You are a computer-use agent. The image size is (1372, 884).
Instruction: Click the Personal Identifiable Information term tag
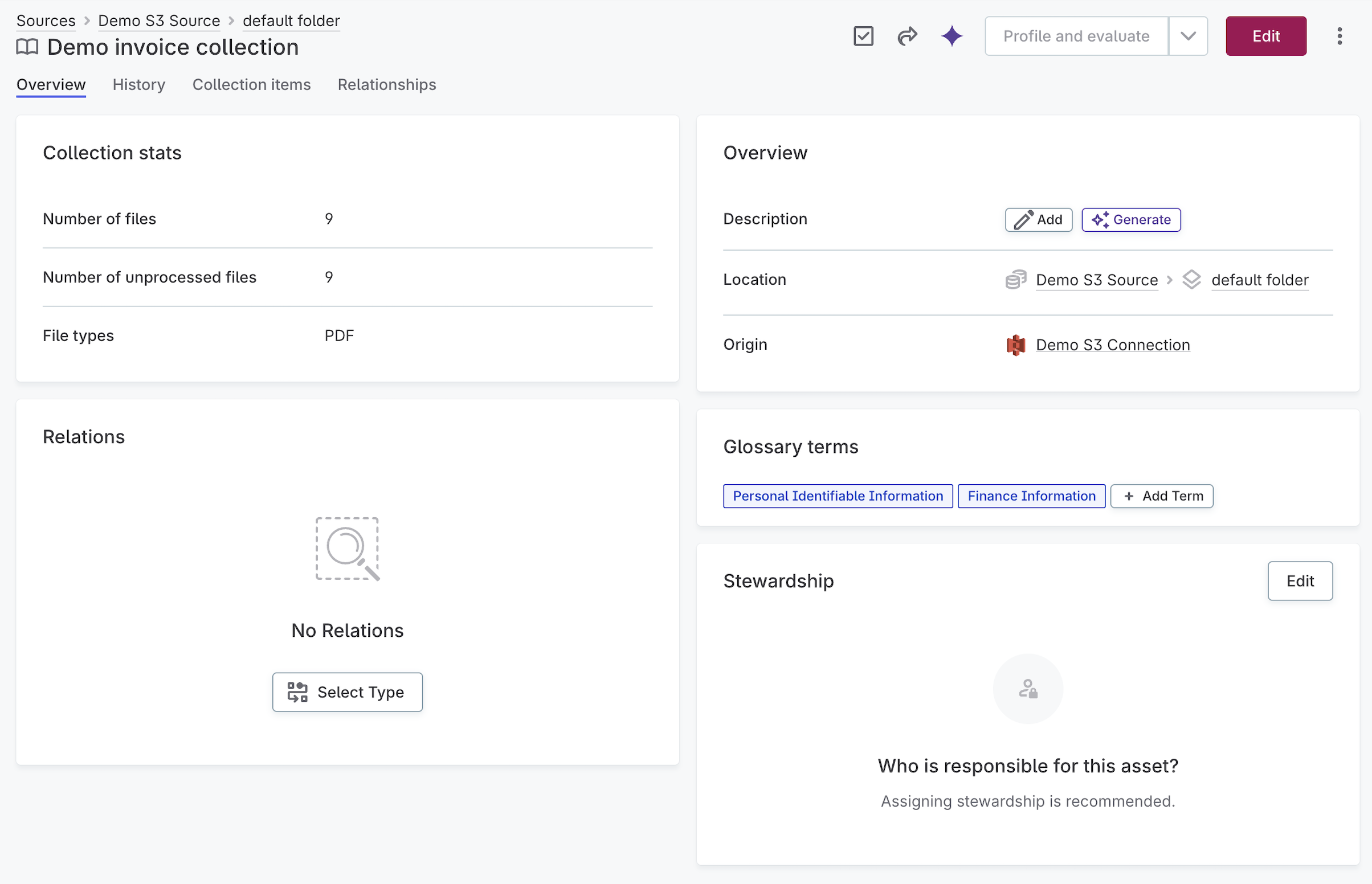(837, 496)
